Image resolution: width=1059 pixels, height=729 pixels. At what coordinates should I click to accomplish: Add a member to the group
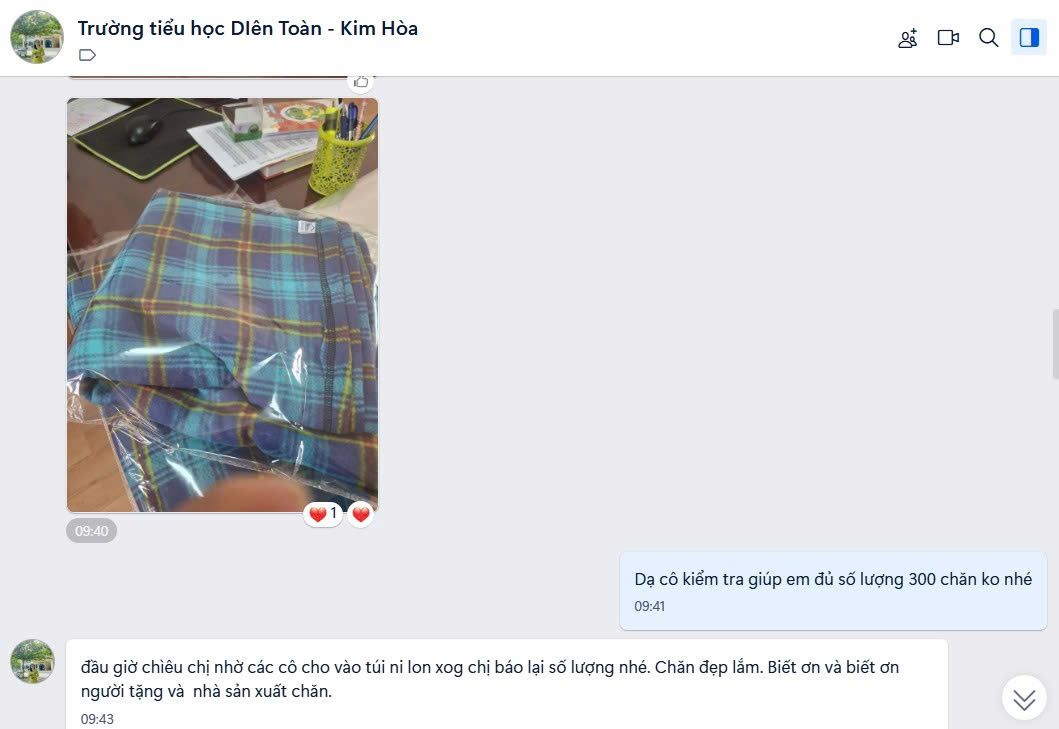click(908, 38)
